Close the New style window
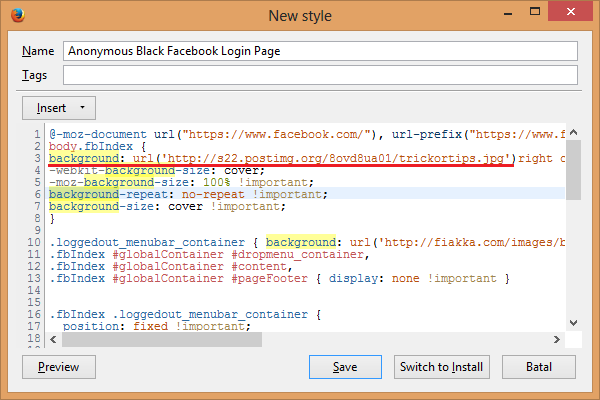600x400 pixels. [x=570, y=12]
